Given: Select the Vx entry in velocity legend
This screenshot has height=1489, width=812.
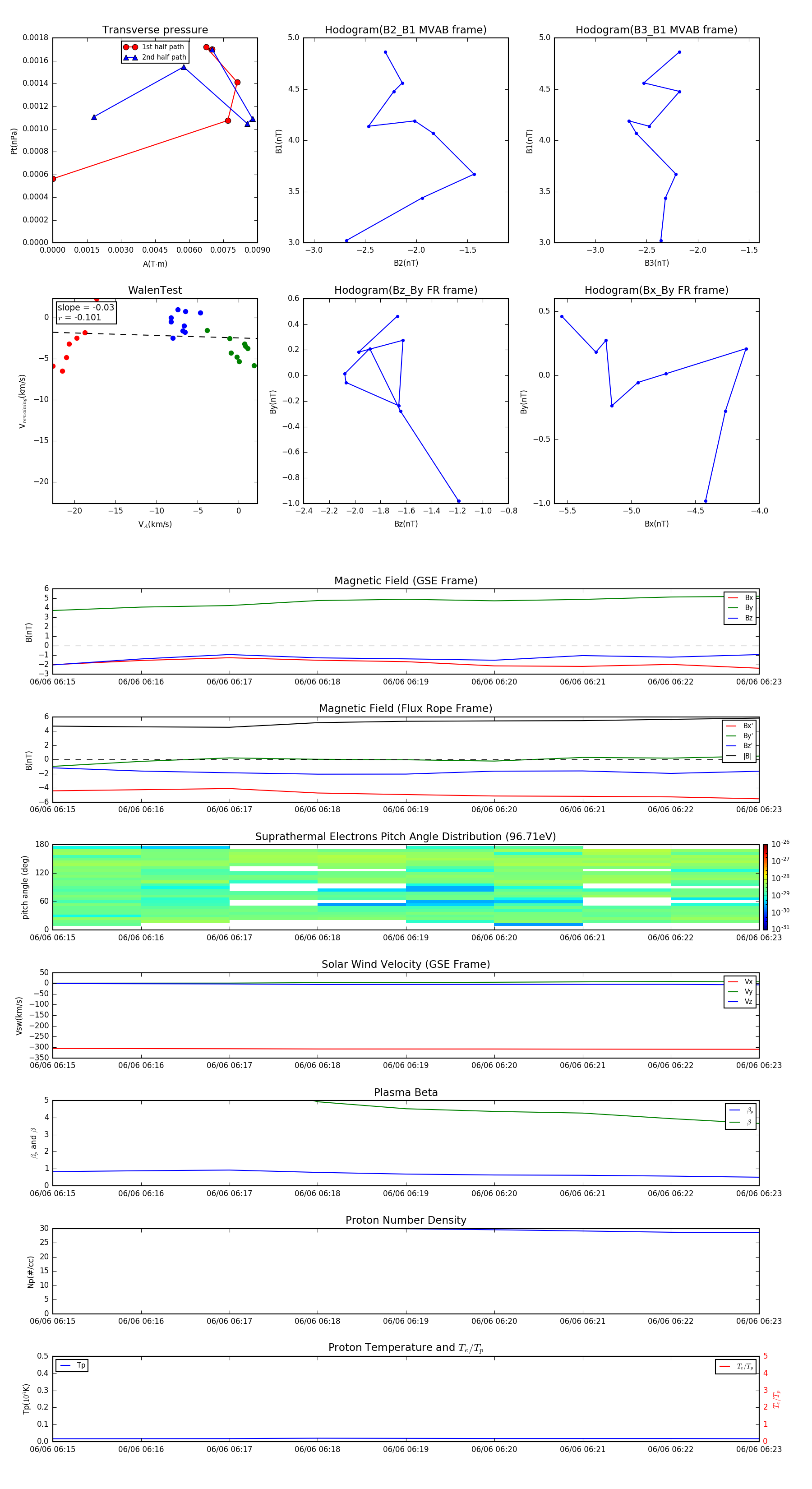Looking at the screenshot, I should pos(740,981).
